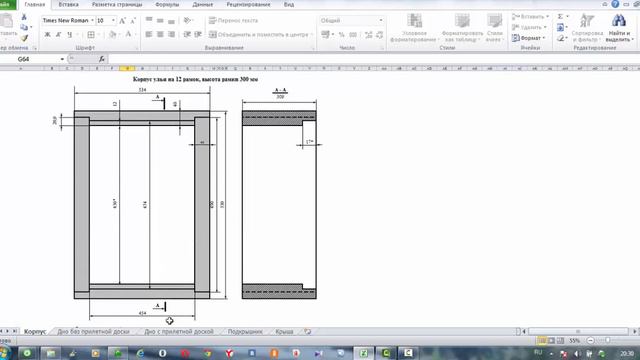The width and height of the screenshot is (640, 360).
Task: Toggle italic formatting (К)
Action: 58,35
